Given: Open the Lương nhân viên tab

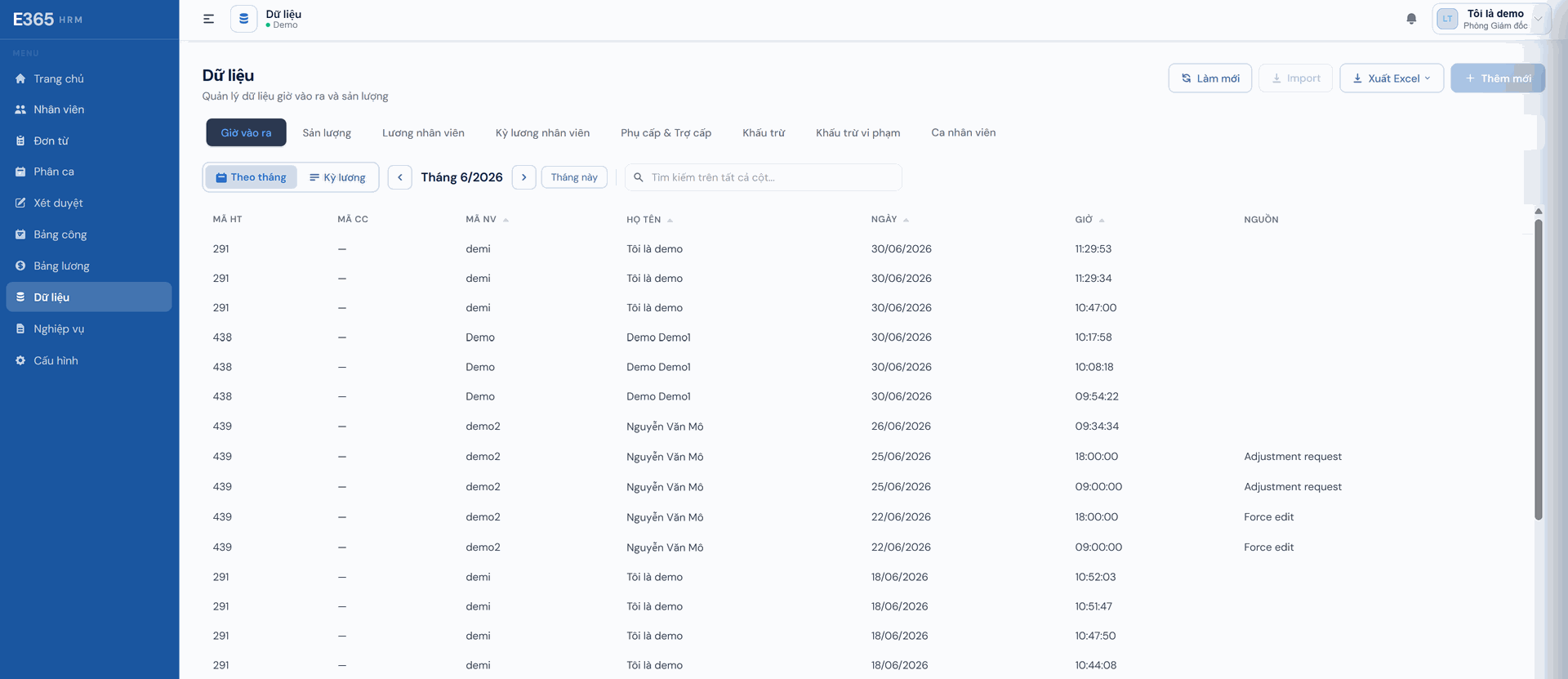Looking at the screenshot, I should pos(423,132).
